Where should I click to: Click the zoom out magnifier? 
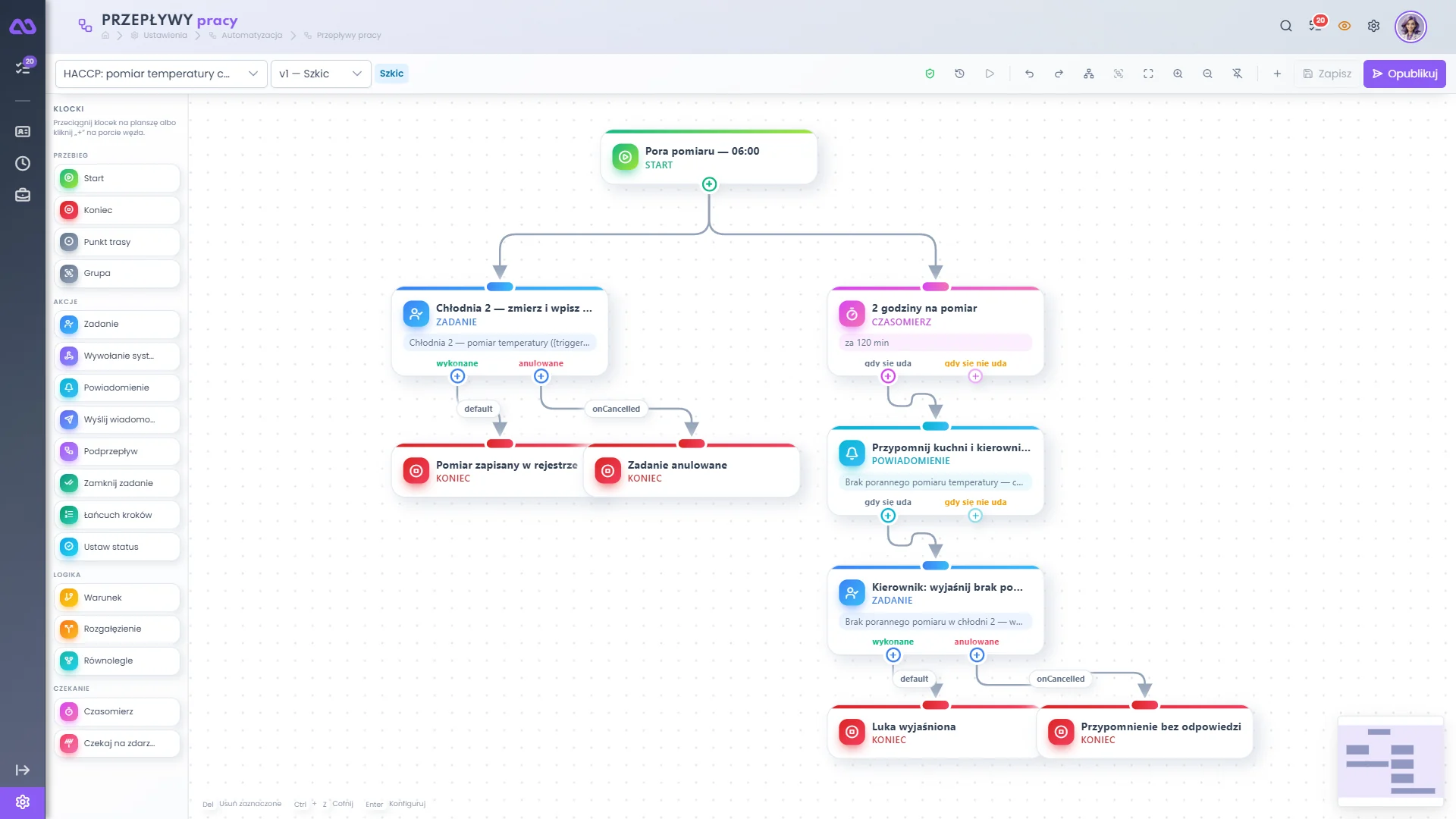1207,74
